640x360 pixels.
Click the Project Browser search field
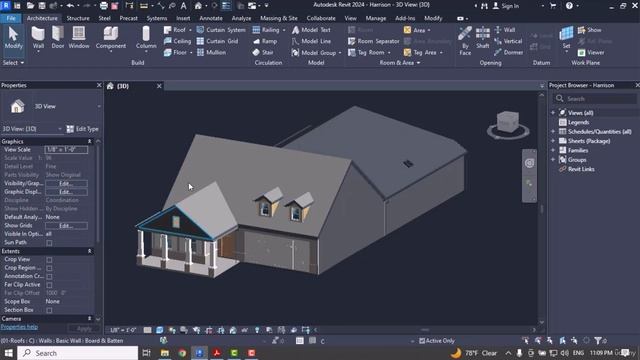point(595,99)
